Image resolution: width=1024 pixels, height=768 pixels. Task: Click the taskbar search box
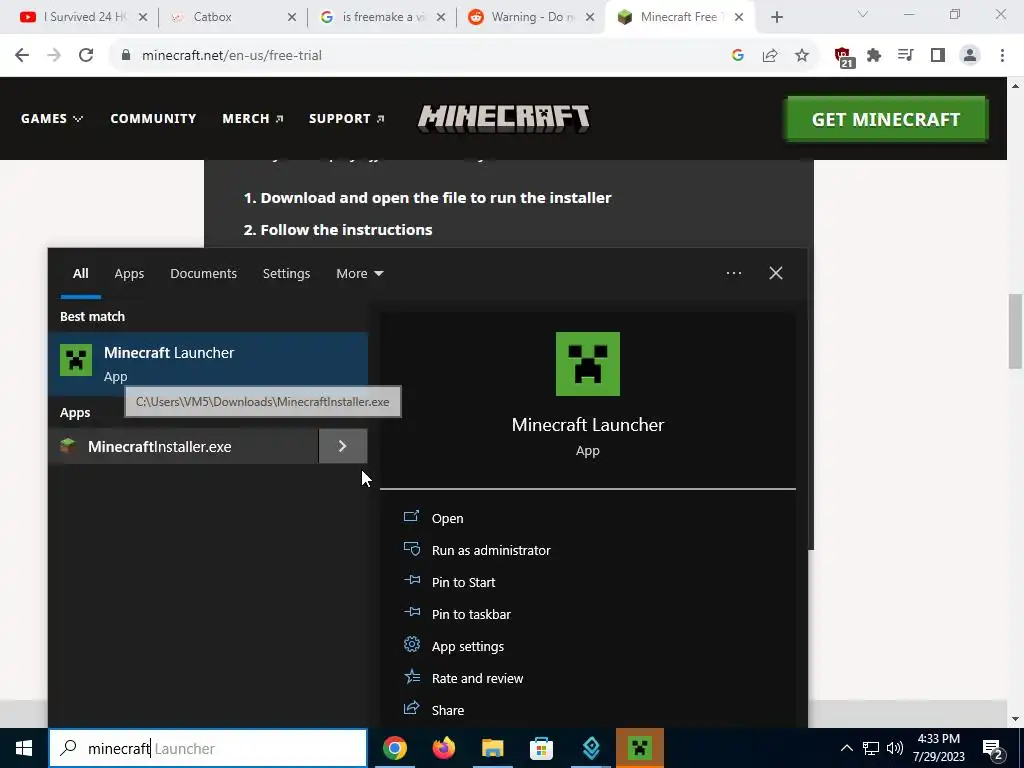point(208,748)
